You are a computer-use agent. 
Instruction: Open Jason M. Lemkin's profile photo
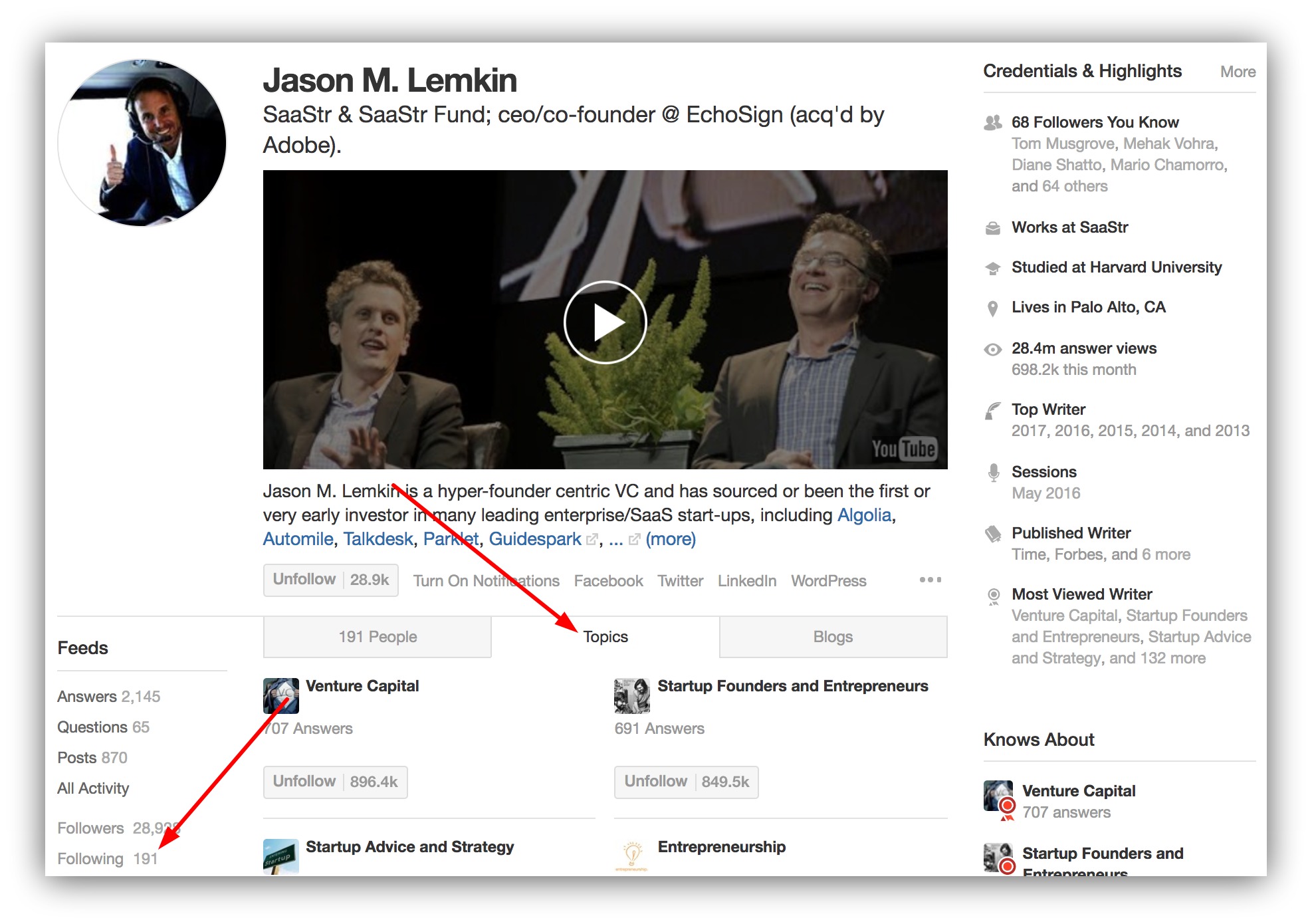[x=142, y=142]
